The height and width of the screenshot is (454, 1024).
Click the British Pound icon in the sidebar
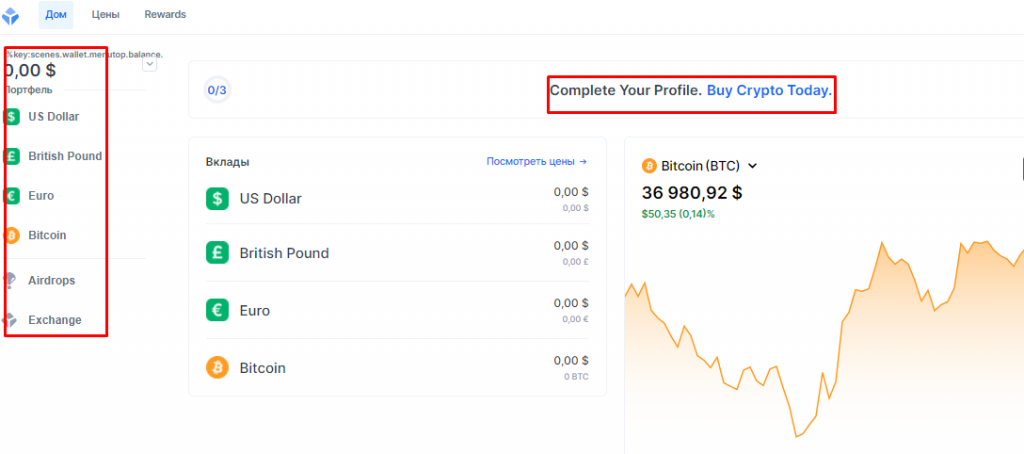[x=12, y=156]
